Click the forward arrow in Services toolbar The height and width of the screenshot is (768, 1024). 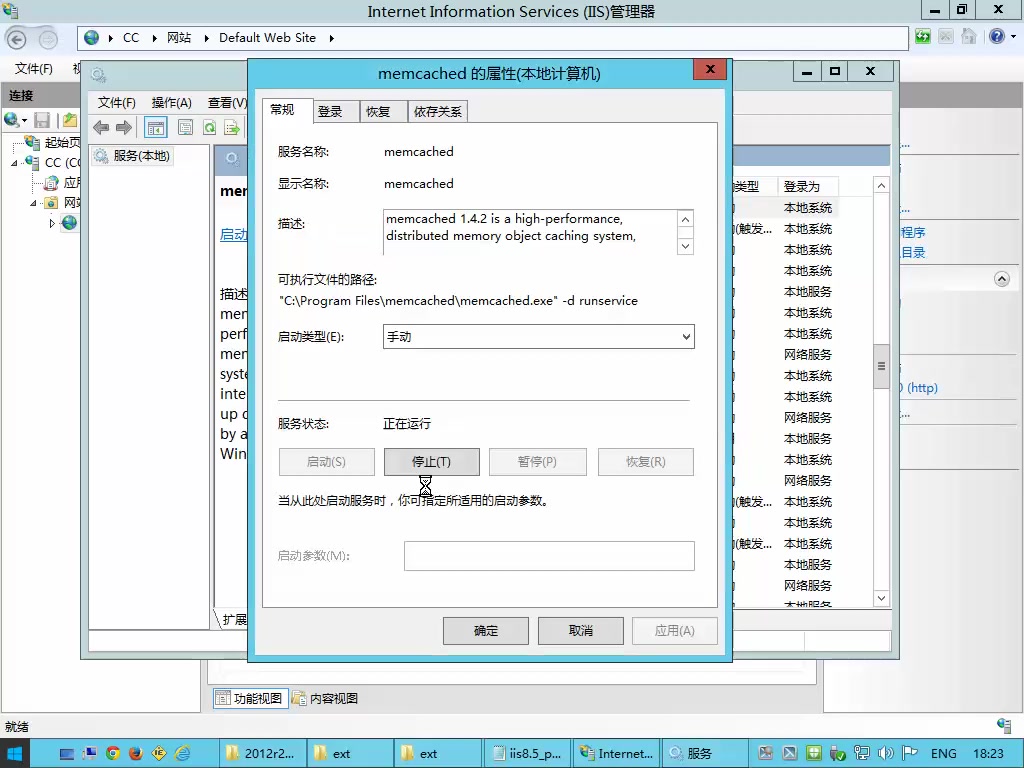tap(124, 127)
